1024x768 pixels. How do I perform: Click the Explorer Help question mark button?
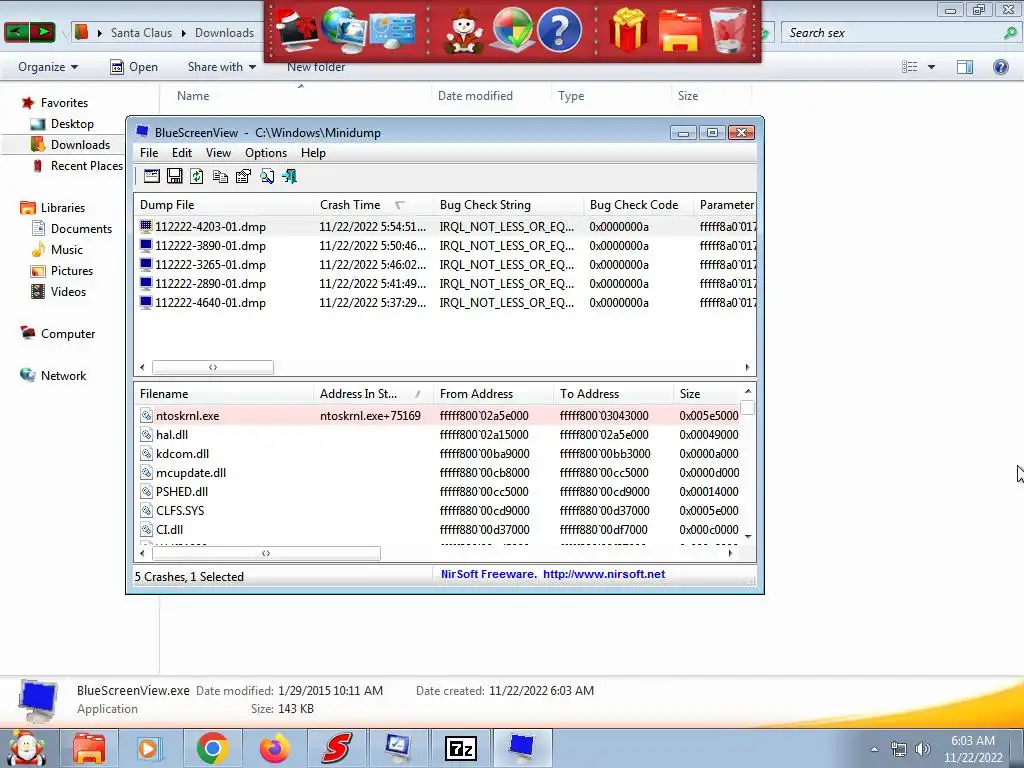tap(1000, 67)
